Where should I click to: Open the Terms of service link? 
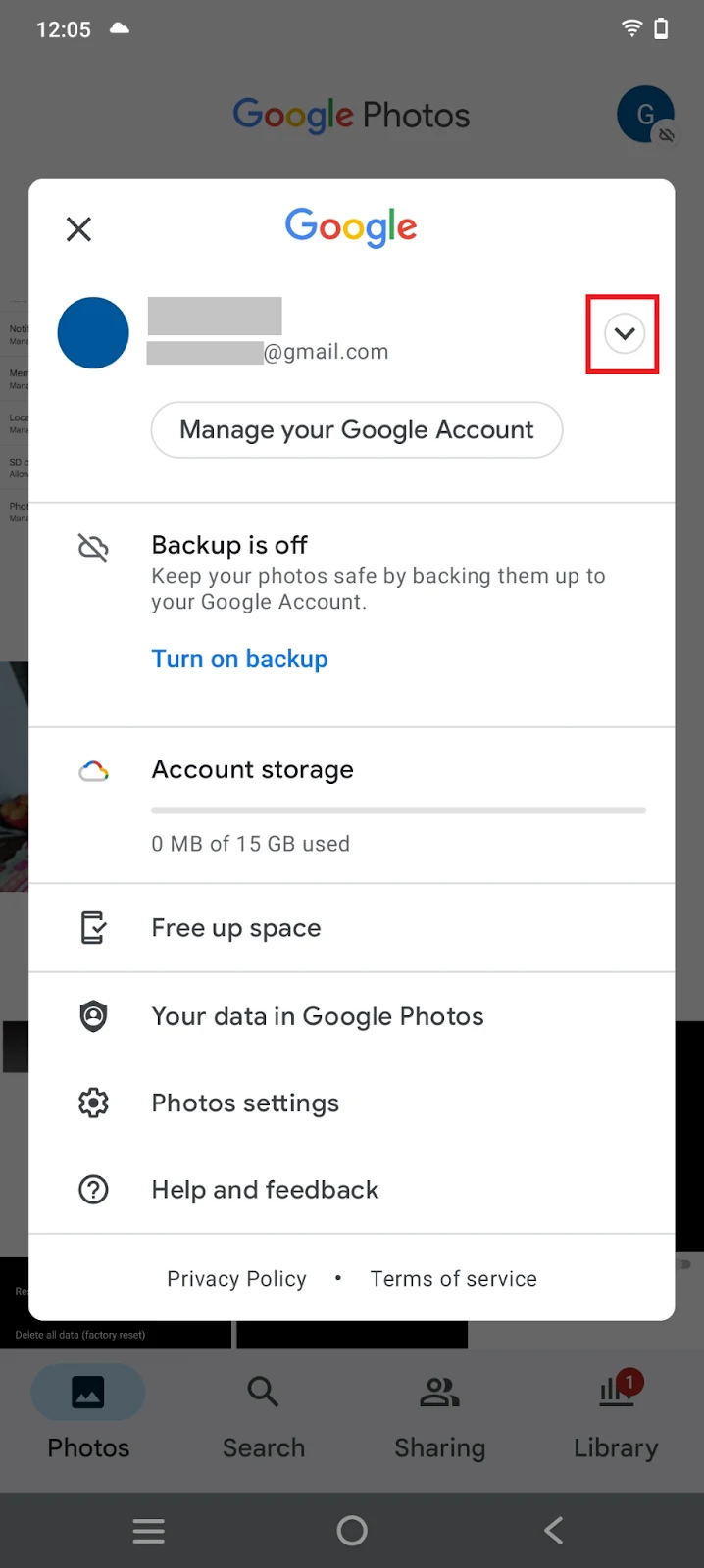pos(453,1279)
